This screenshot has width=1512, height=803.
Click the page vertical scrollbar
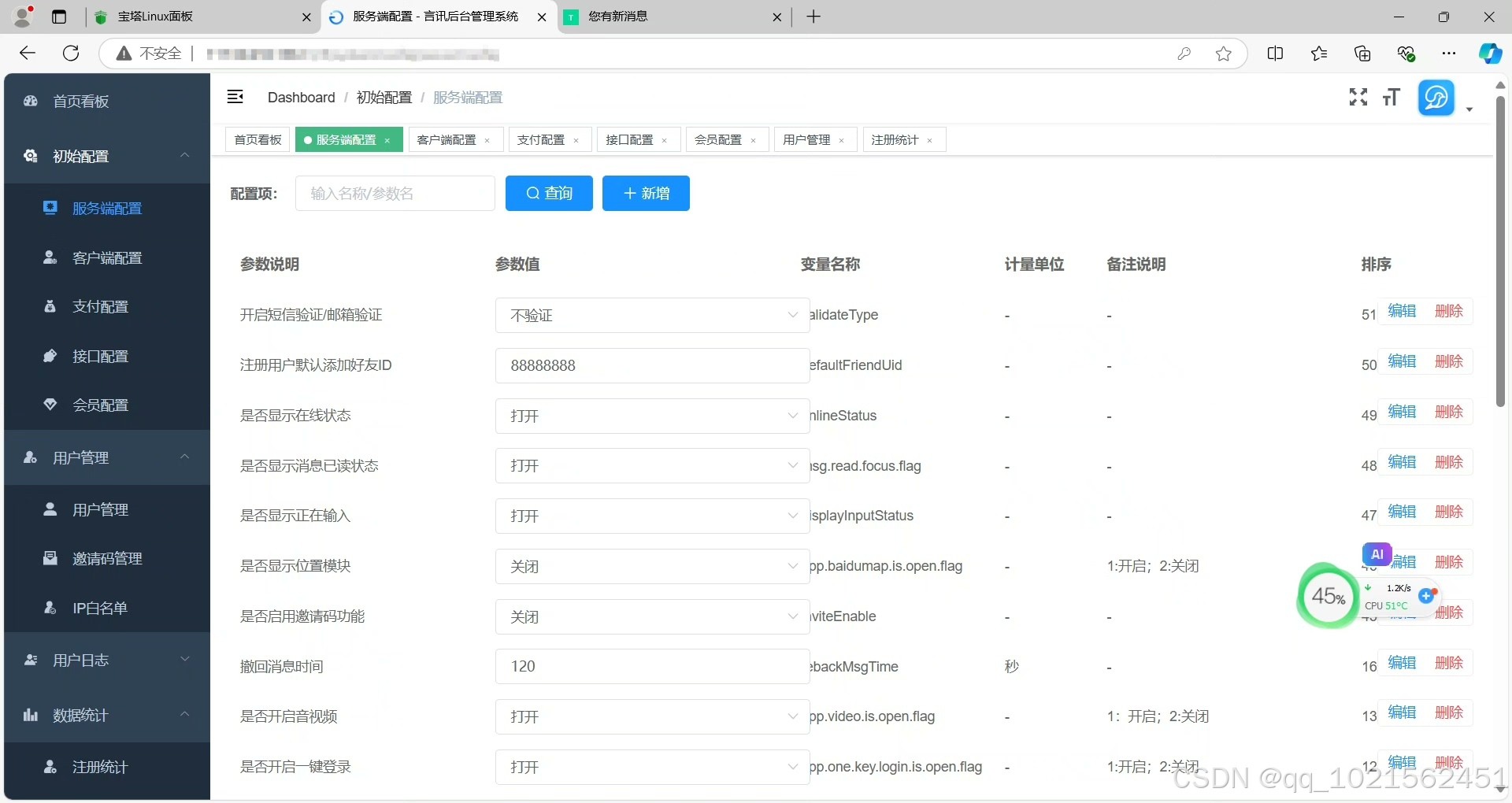tap(1500, 252)
